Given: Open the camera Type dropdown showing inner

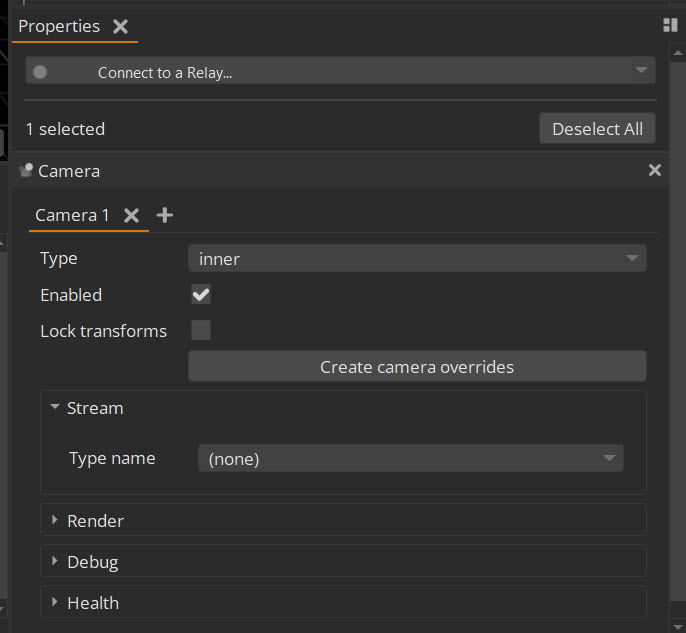Looking at the screenshot, I should tap(417, 259).
